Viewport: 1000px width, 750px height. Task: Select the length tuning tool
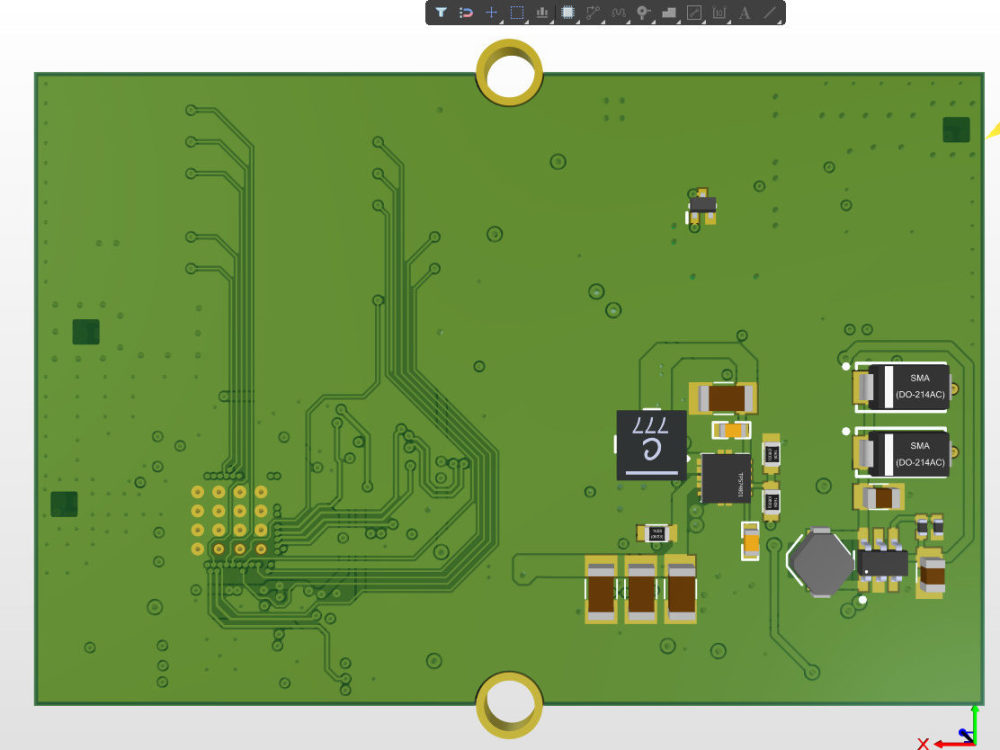click(x=618, y=12)
